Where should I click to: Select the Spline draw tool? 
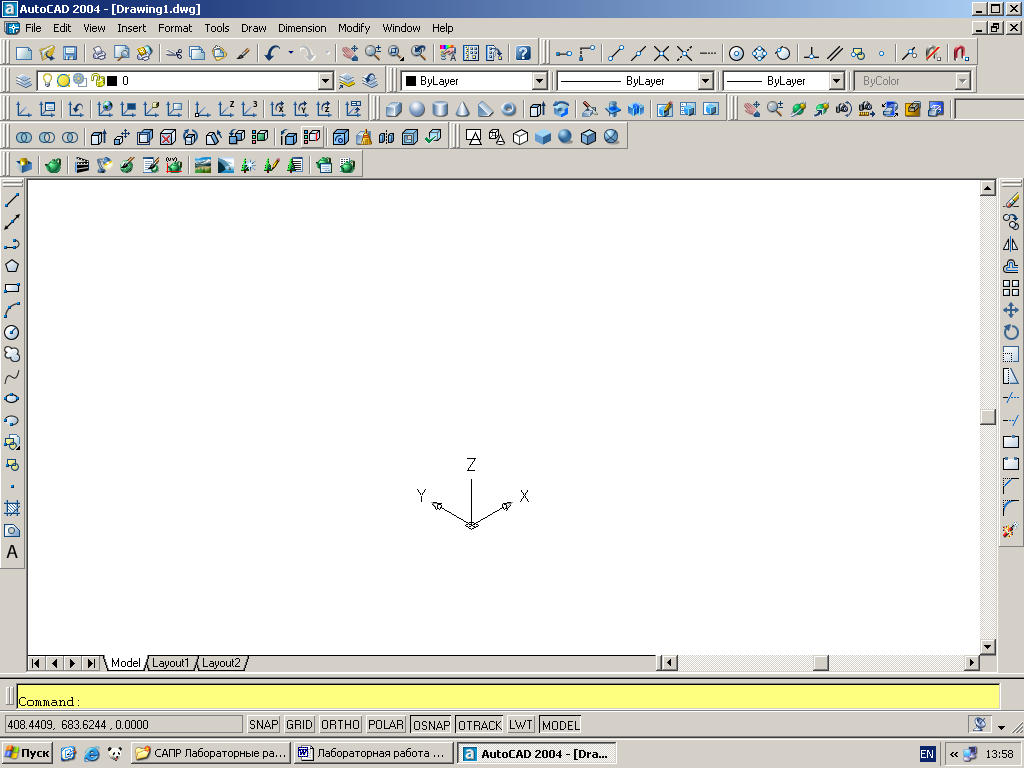point(12,377)
